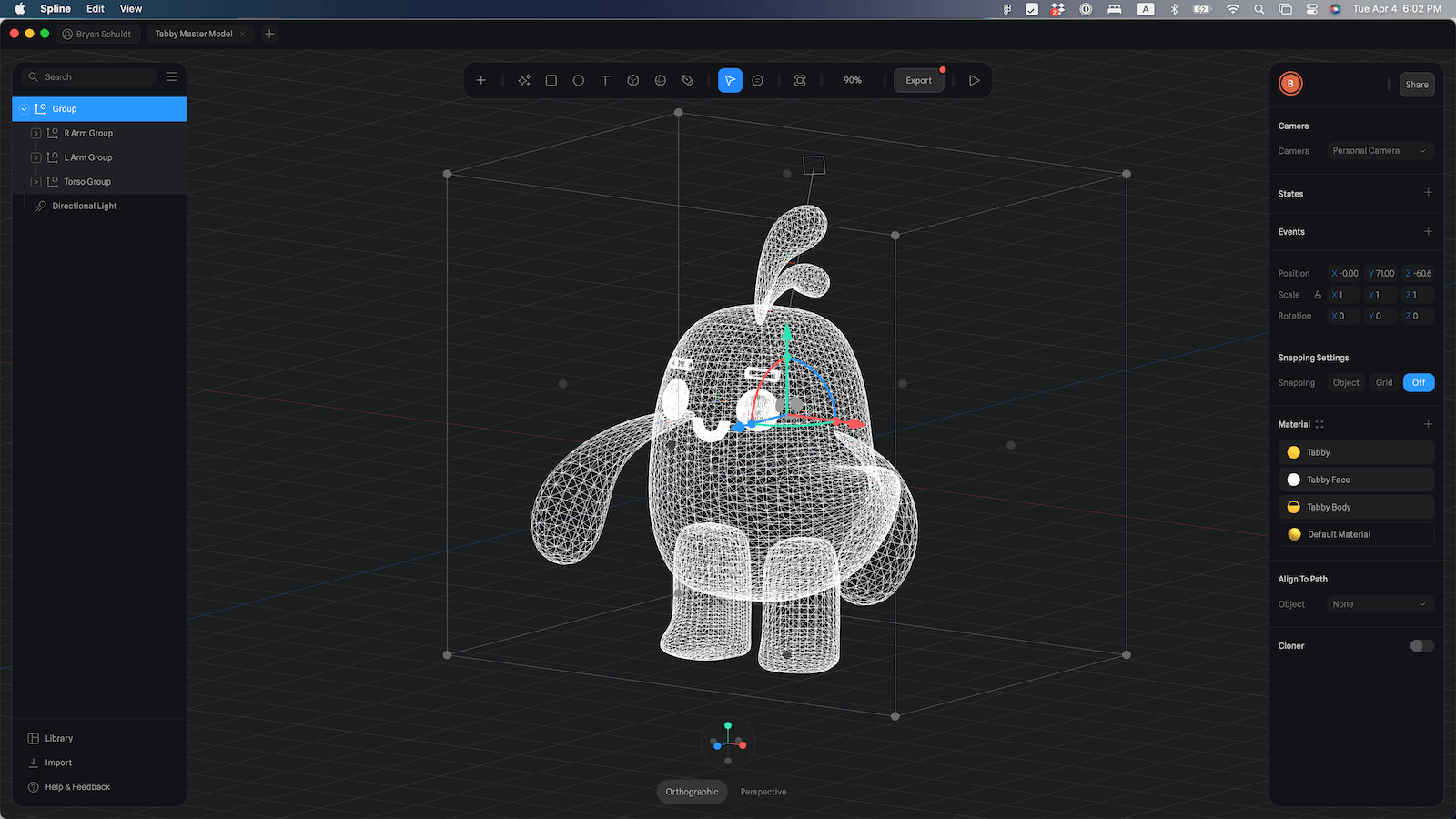This screenshot has height=819, width=1456.
Task: Click the layers Search field
Action: point(89,76)
